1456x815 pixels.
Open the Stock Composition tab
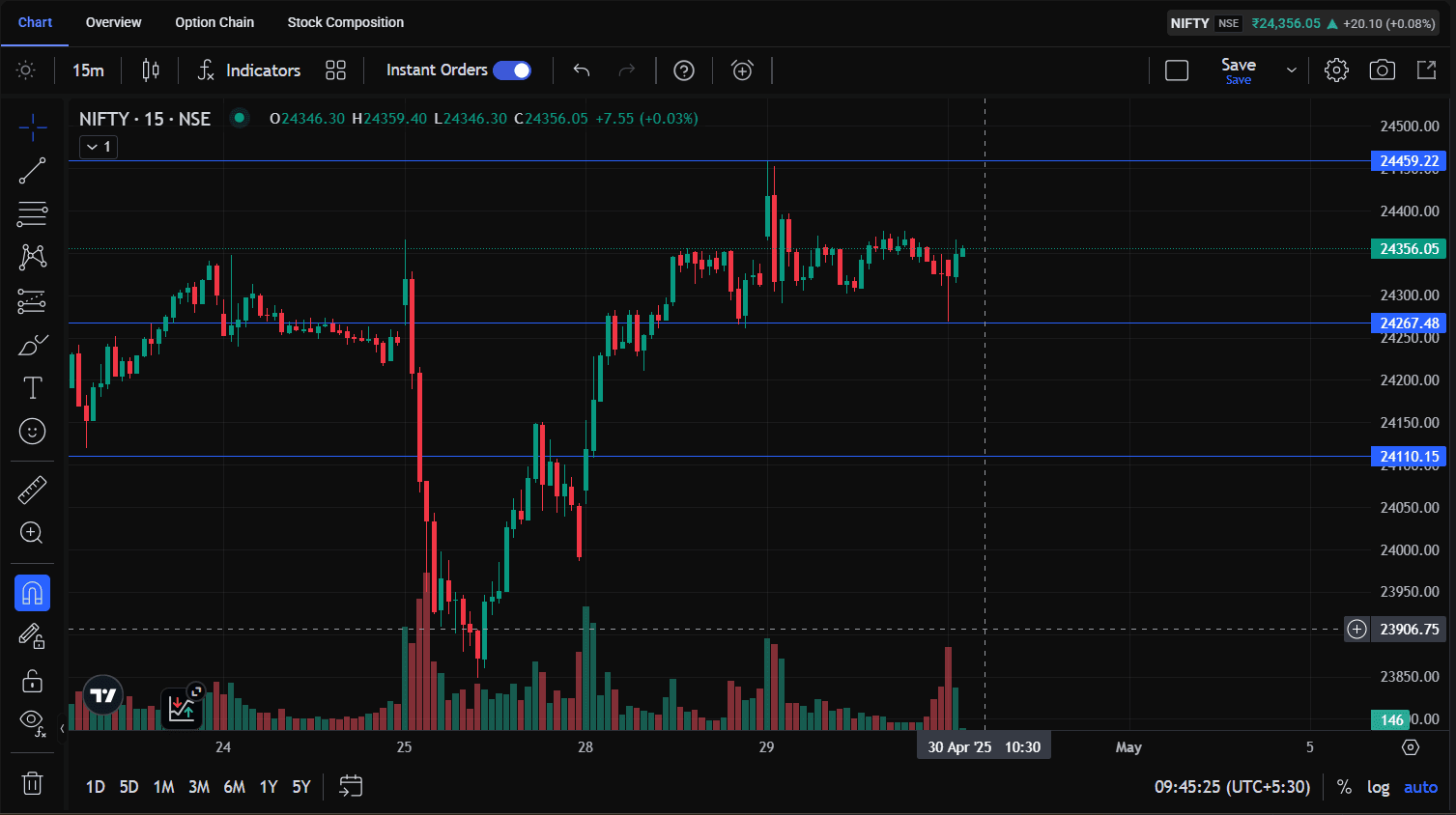[346, 22]
